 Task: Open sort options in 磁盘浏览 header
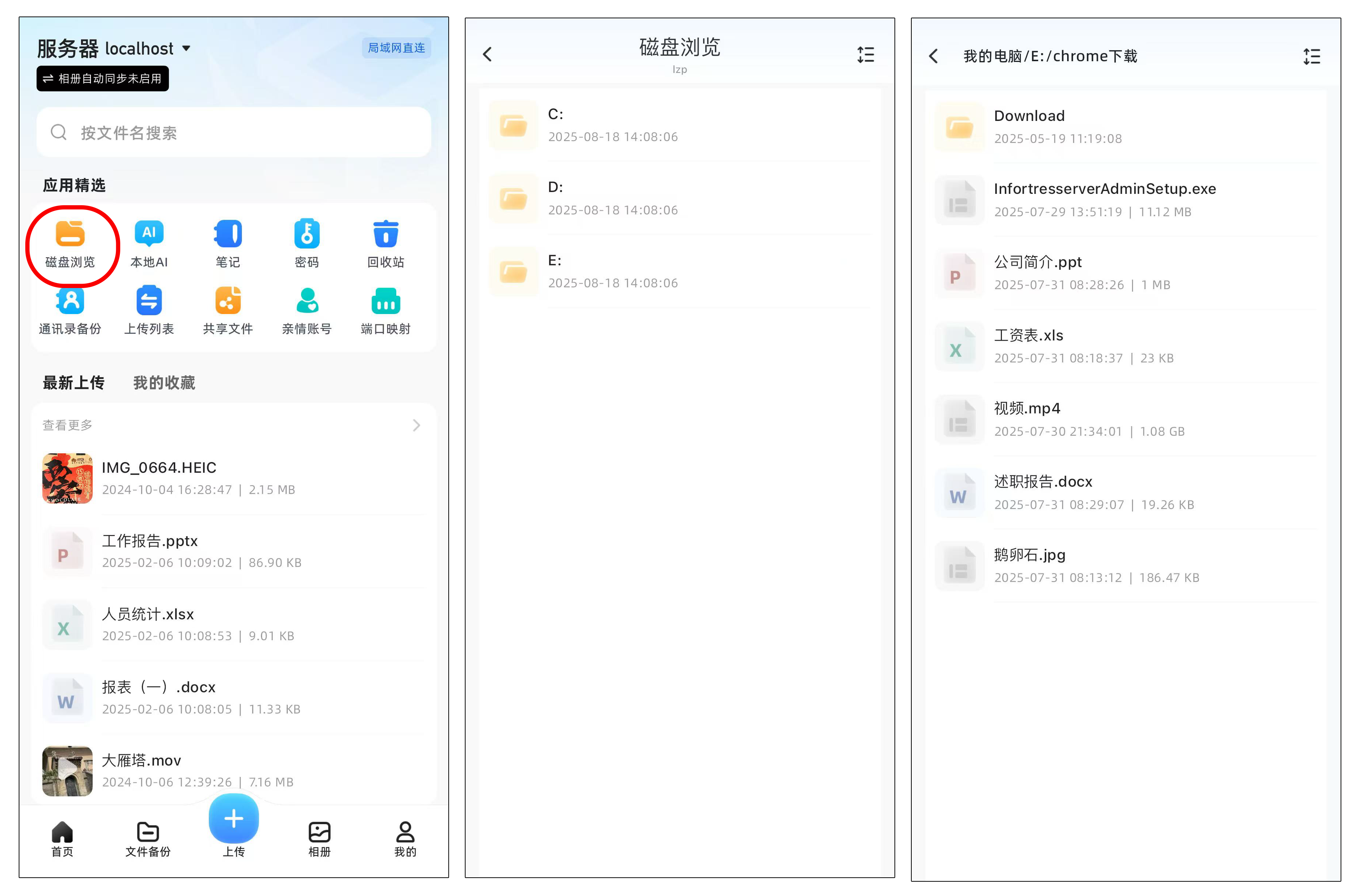865,55
